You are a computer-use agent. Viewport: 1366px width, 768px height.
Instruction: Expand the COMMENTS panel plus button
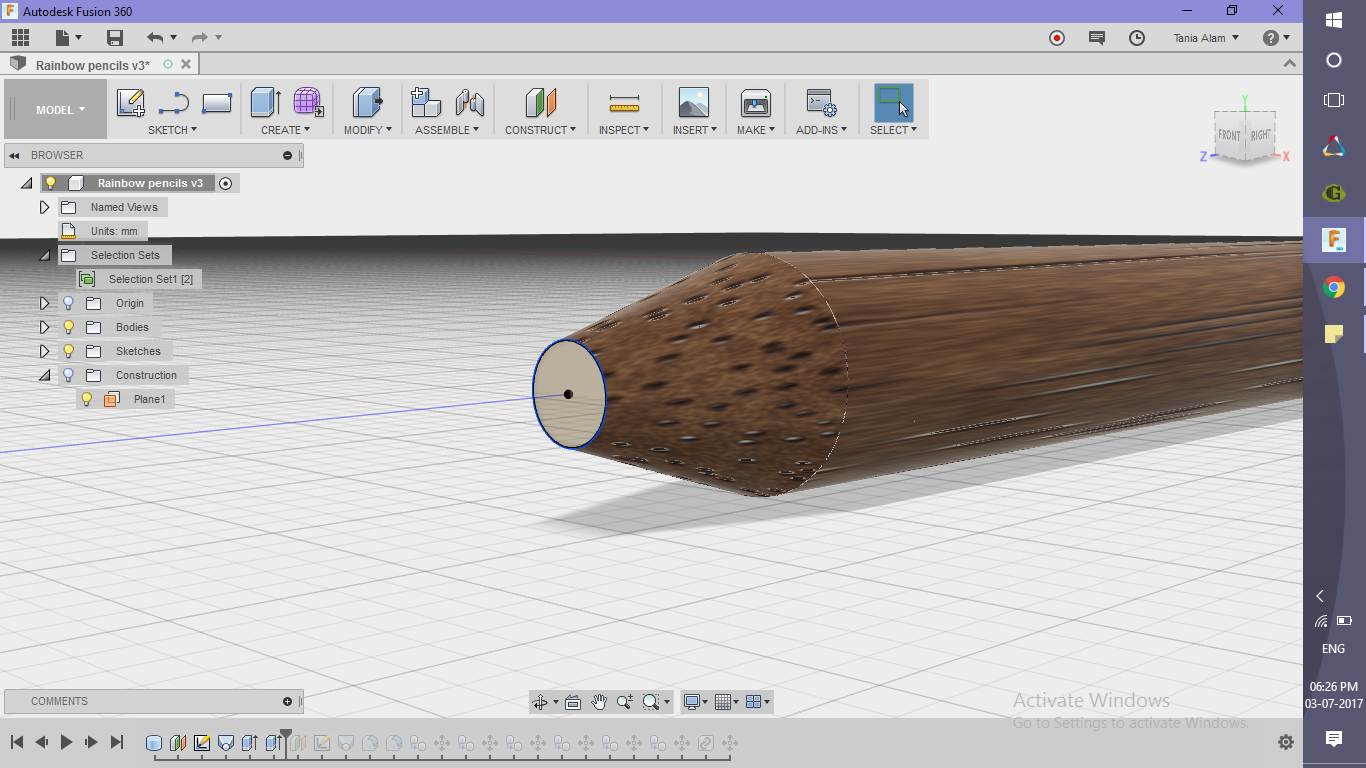coord(287,701)
